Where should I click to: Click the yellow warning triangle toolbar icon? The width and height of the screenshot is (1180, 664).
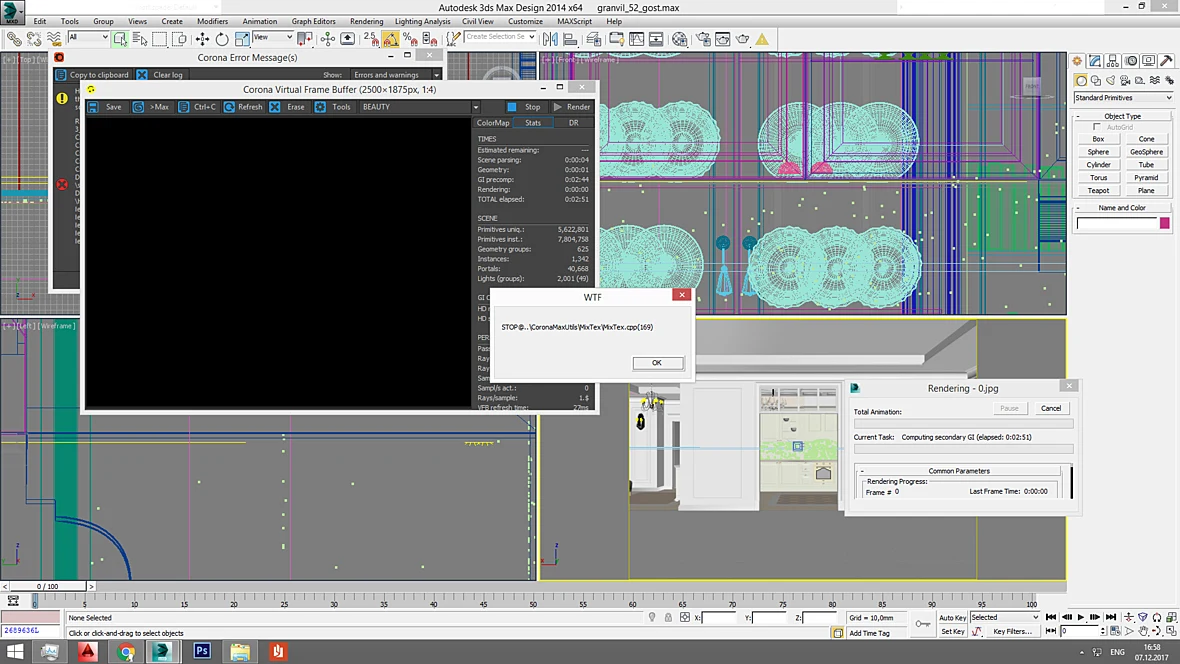[x=762, y=38]
